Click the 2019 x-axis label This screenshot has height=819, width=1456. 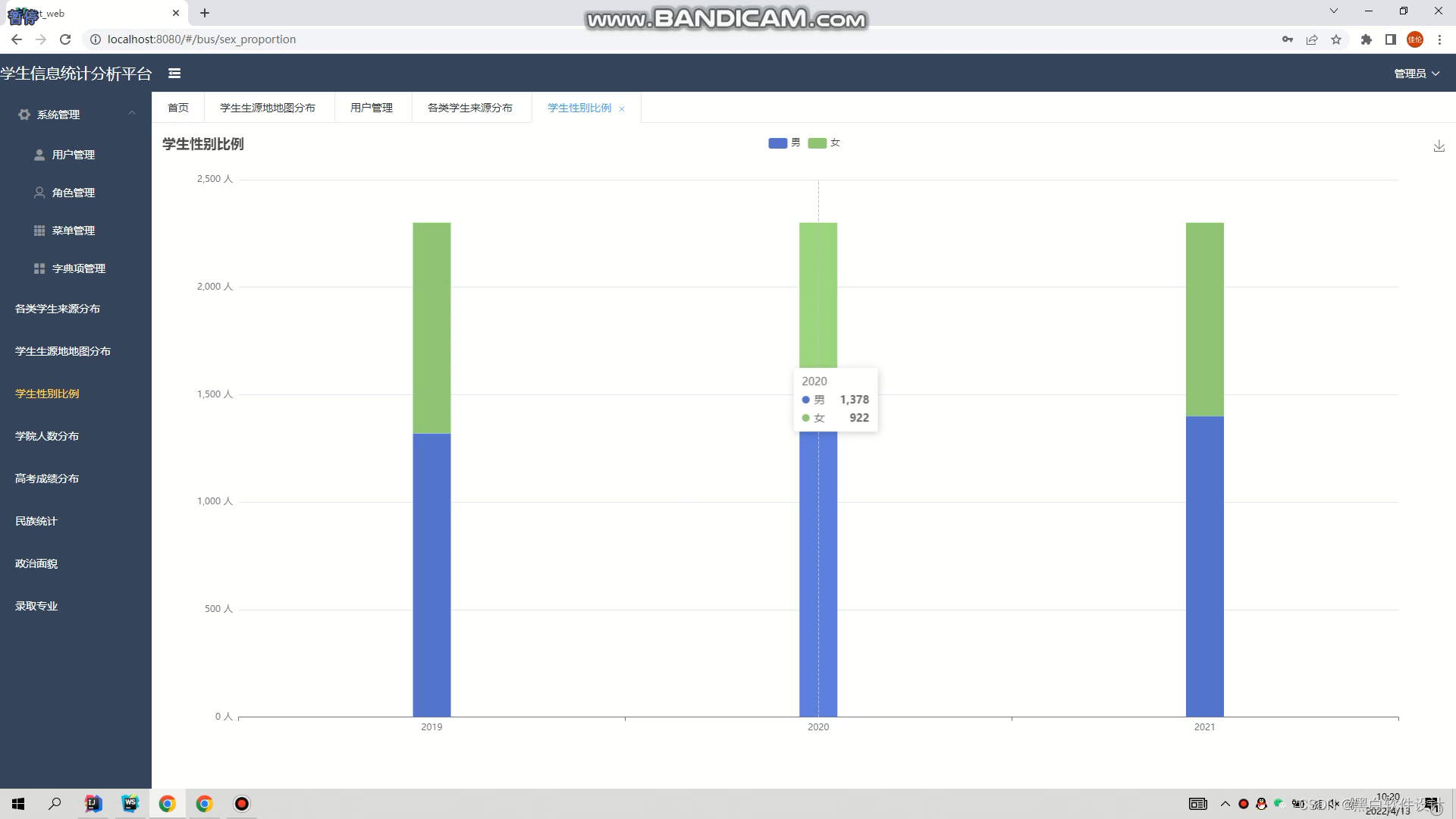[x=431, y=726]
